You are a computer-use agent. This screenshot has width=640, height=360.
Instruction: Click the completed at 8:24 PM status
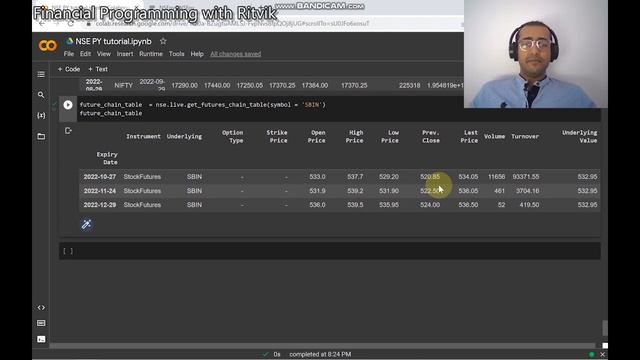coord(320,354)
